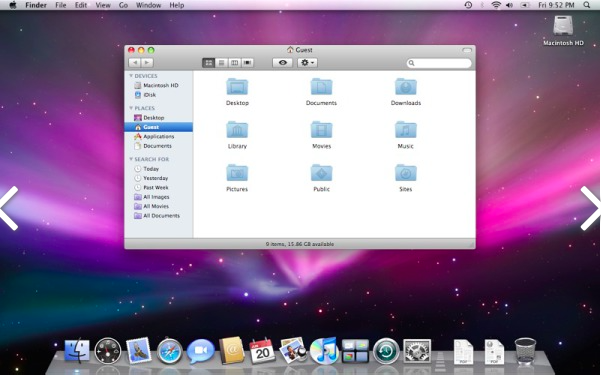The width and height of the screenshot is (601, 377).
Task: Open iChat from the Dock
Action: [200, 351]
